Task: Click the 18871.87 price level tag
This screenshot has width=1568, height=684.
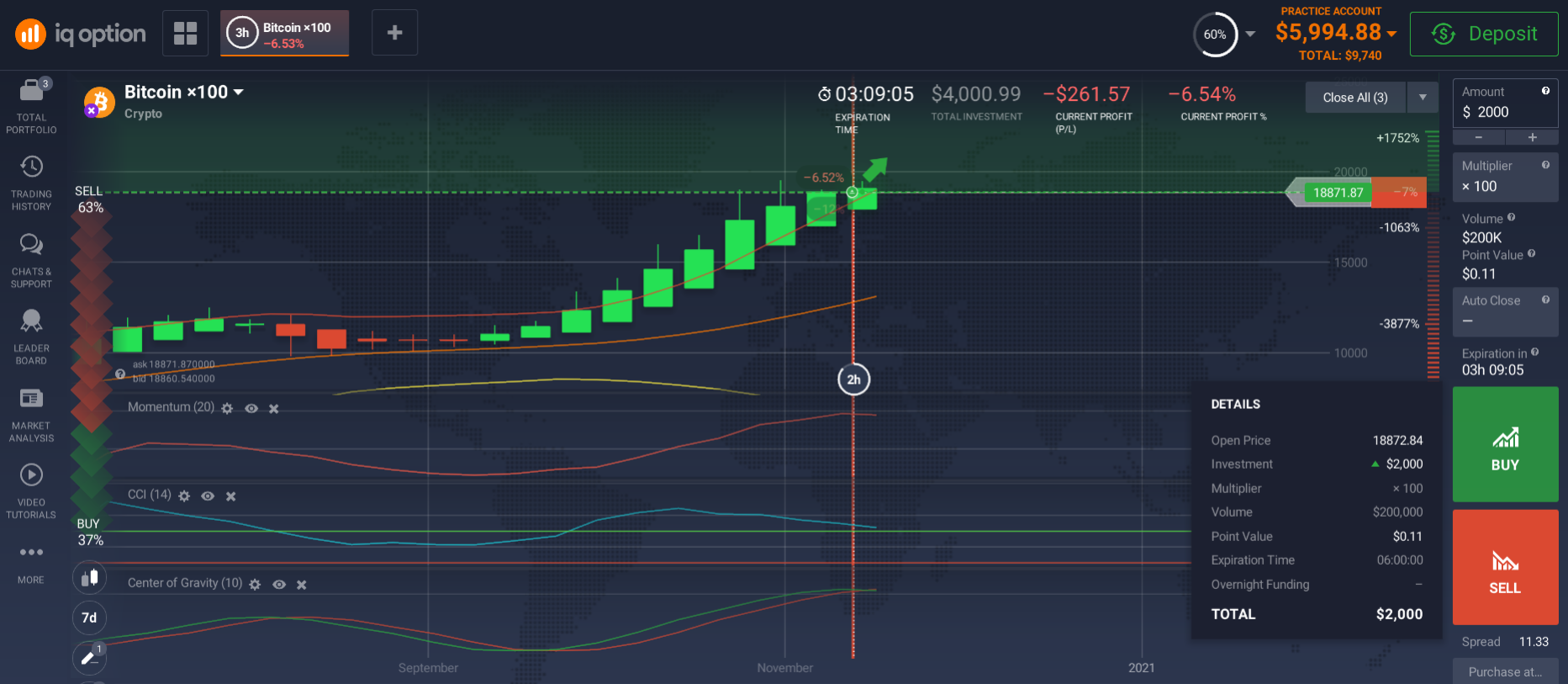Action: click(1338, 193)
